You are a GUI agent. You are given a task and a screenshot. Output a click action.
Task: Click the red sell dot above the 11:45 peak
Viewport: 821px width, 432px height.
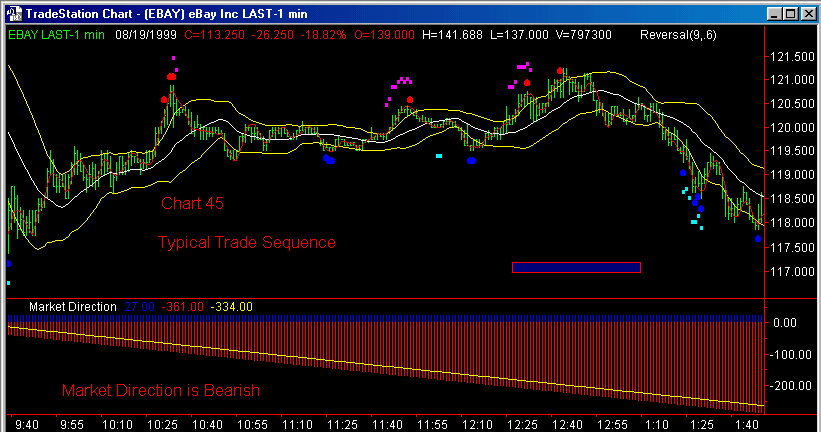tap(410, 99)
